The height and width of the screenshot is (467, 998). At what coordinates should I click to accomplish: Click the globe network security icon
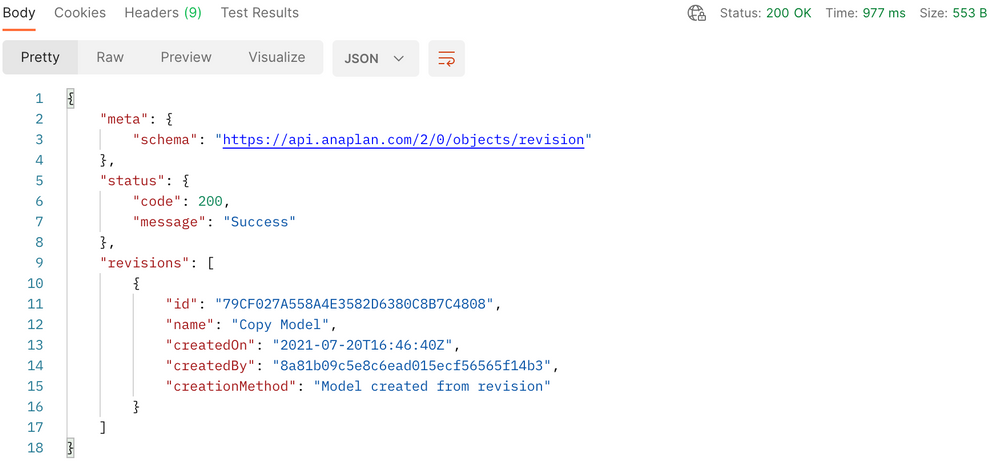(697, 13)
